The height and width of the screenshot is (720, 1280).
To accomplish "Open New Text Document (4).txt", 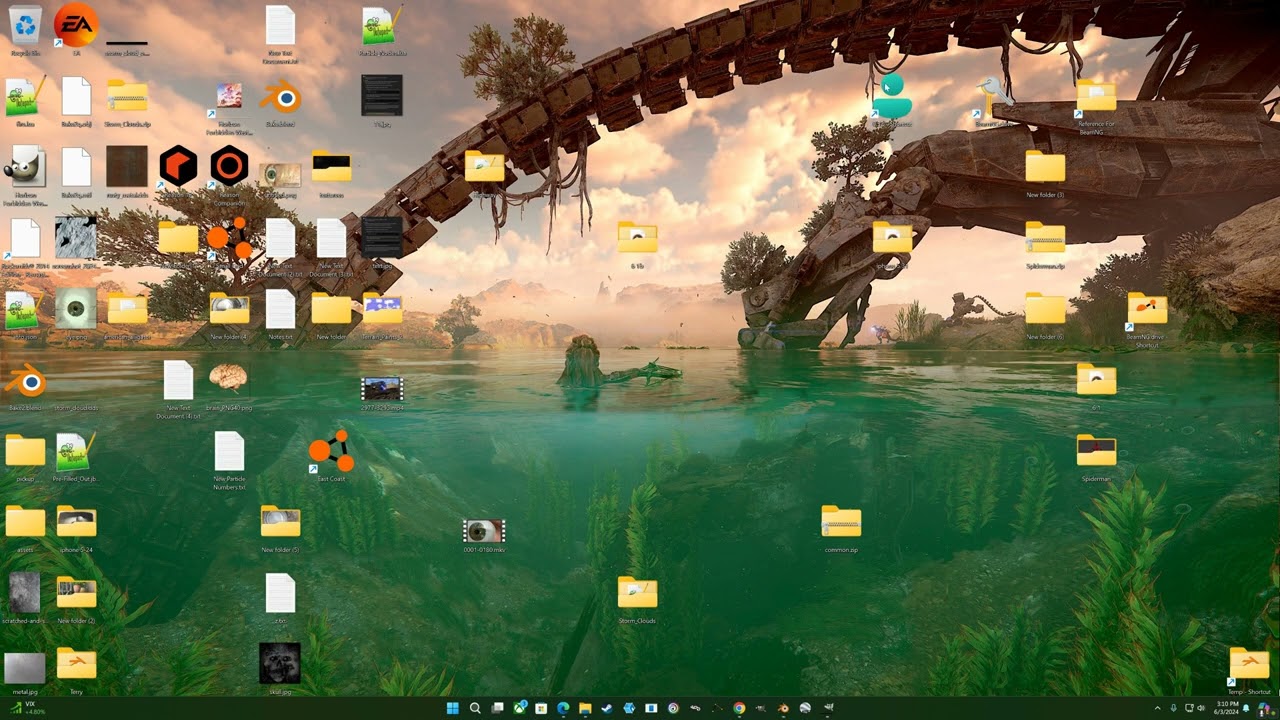I will coord(178,382).
